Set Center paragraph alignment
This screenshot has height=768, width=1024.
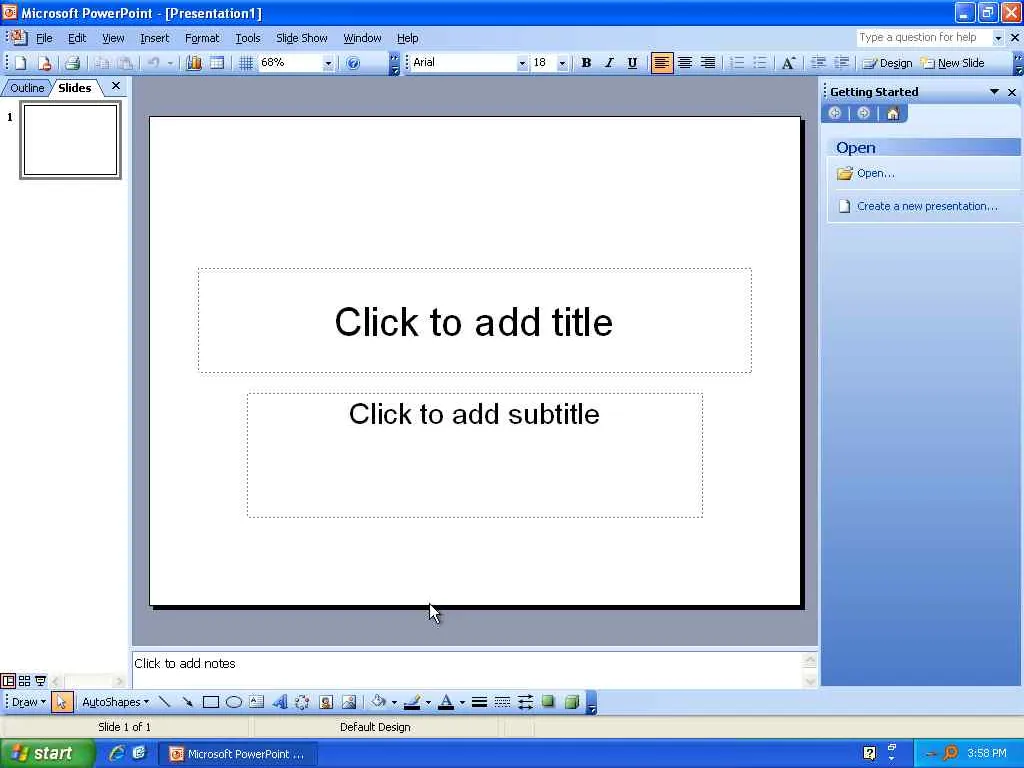point(684,63)
